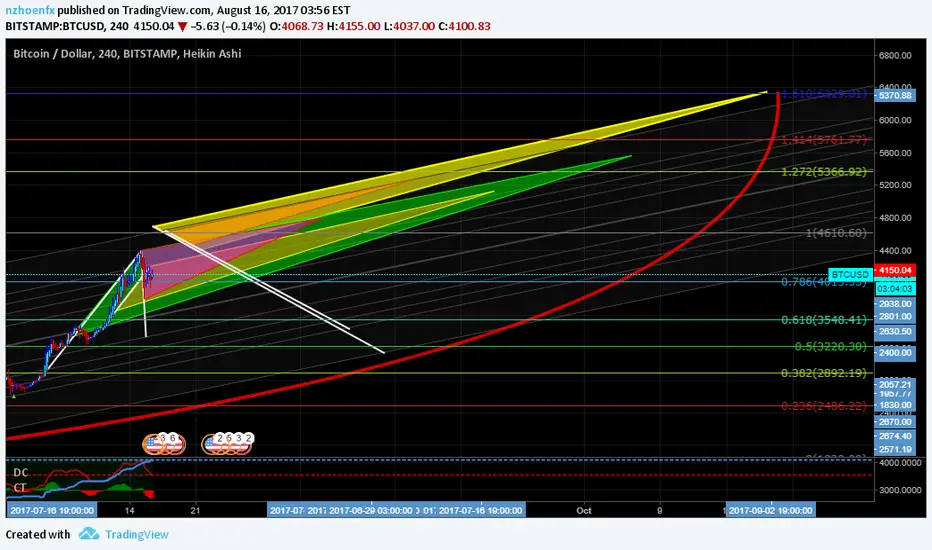
Task: Click the 4800.00 price axis tick
Action: coord(895,218)
